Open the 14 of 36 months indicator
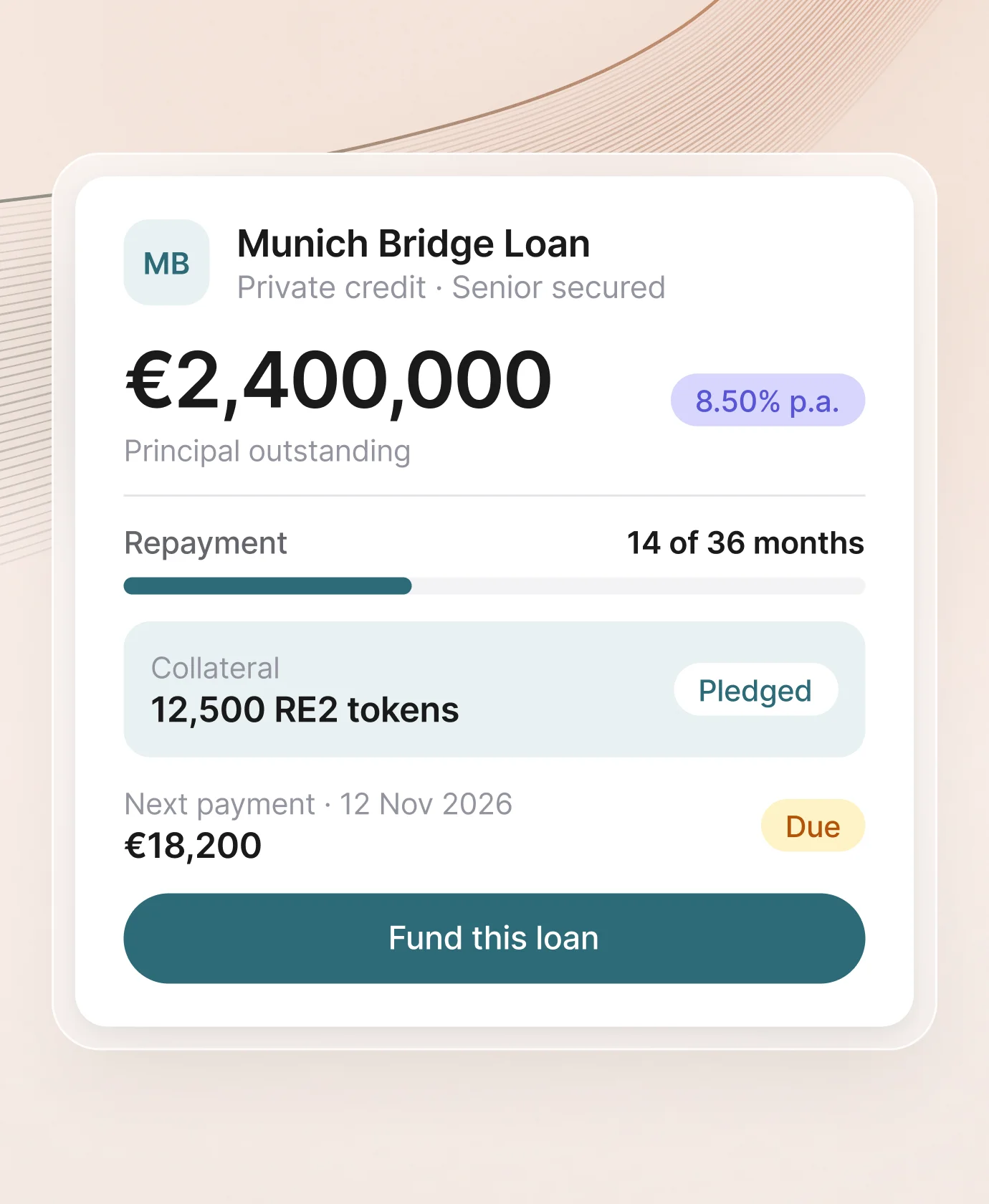The height and width of the screenshot is (1204, 989). [745, 543]
